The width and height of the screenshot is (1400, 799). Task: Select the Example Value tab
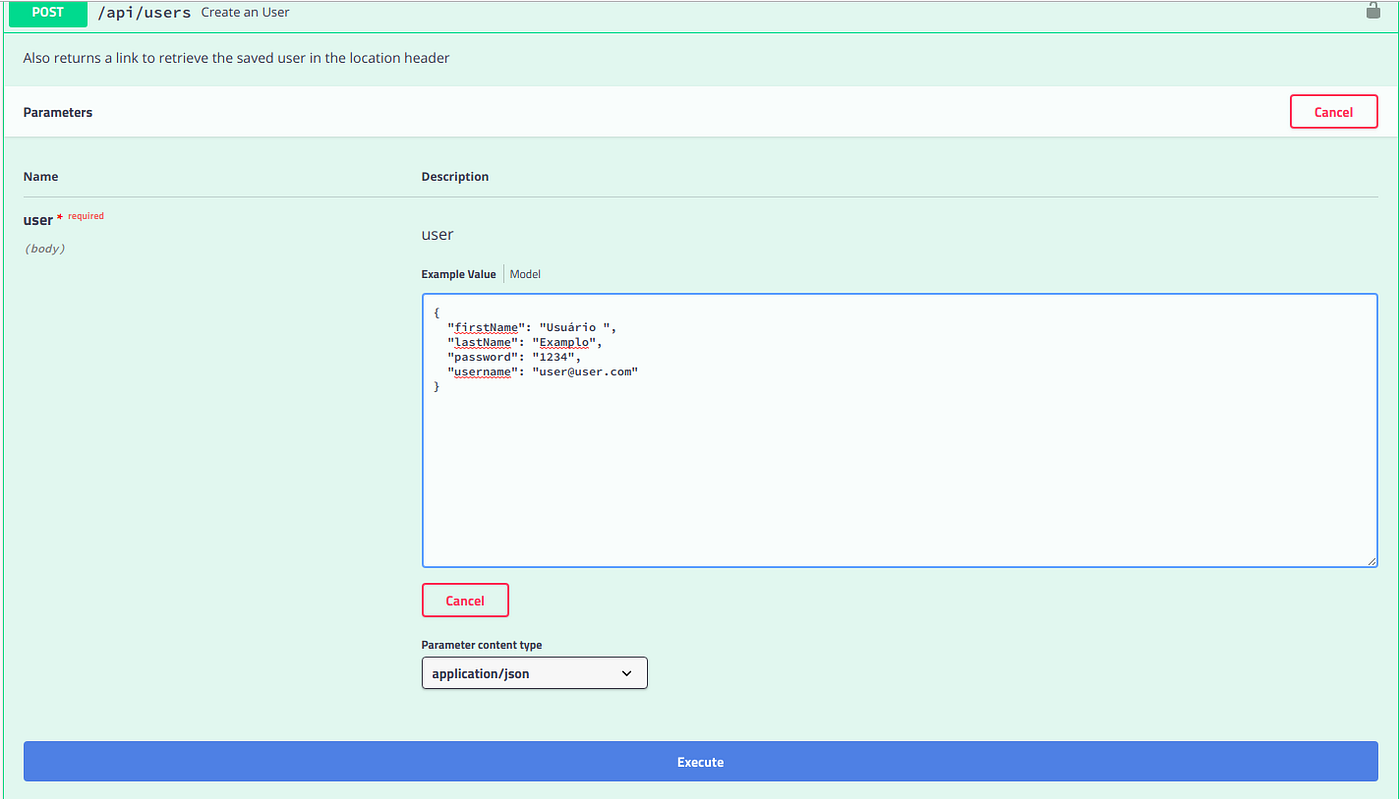[x=458, y=273]
